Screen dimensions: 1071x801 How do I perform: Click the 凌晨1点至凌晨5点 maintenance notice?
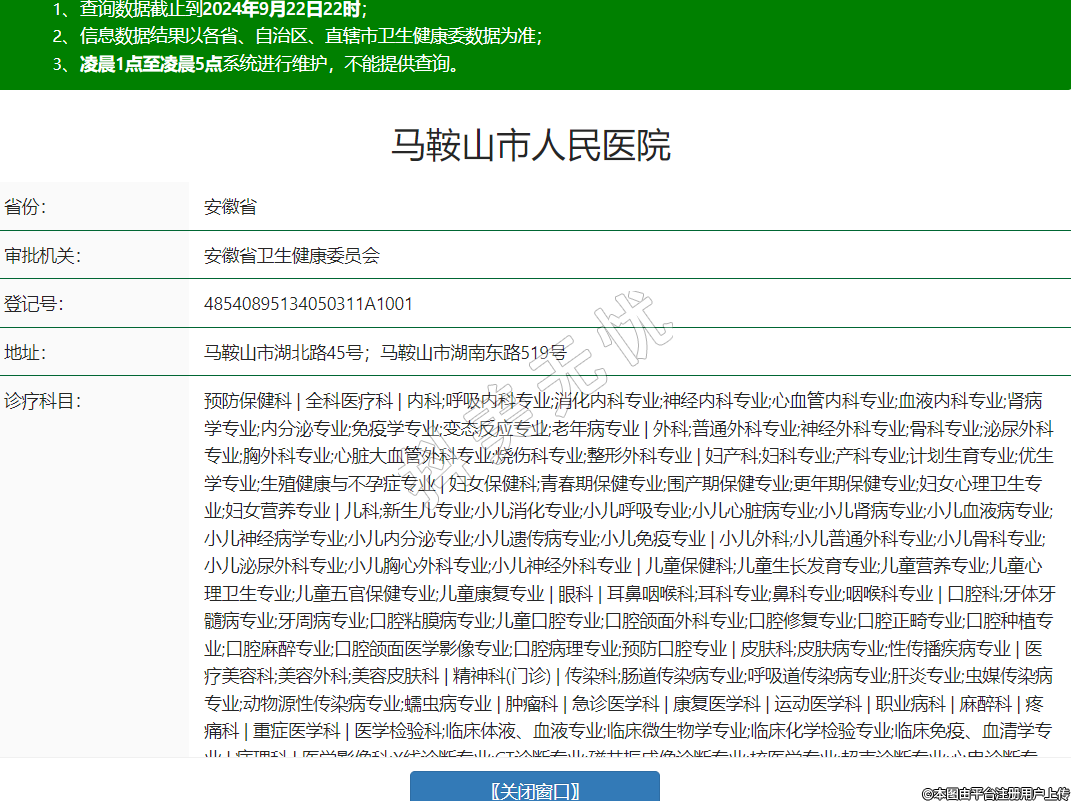[x=151, y=65]
